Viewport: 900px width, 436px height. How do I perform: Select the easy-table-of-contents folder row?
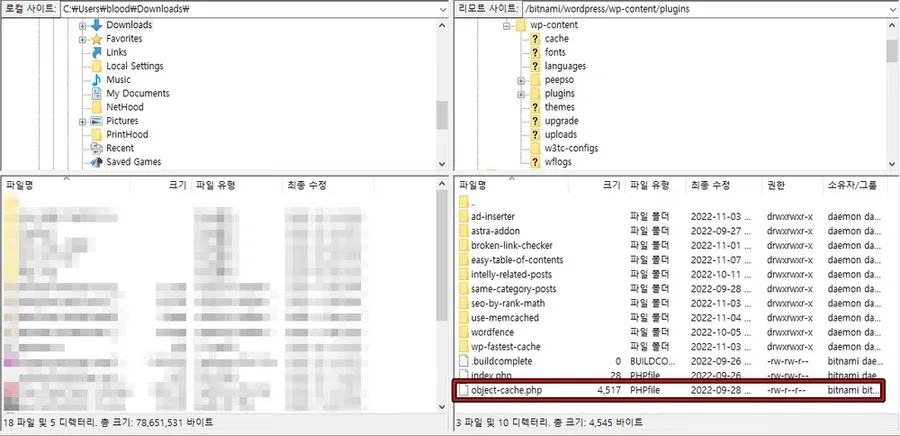click(670, 260)
